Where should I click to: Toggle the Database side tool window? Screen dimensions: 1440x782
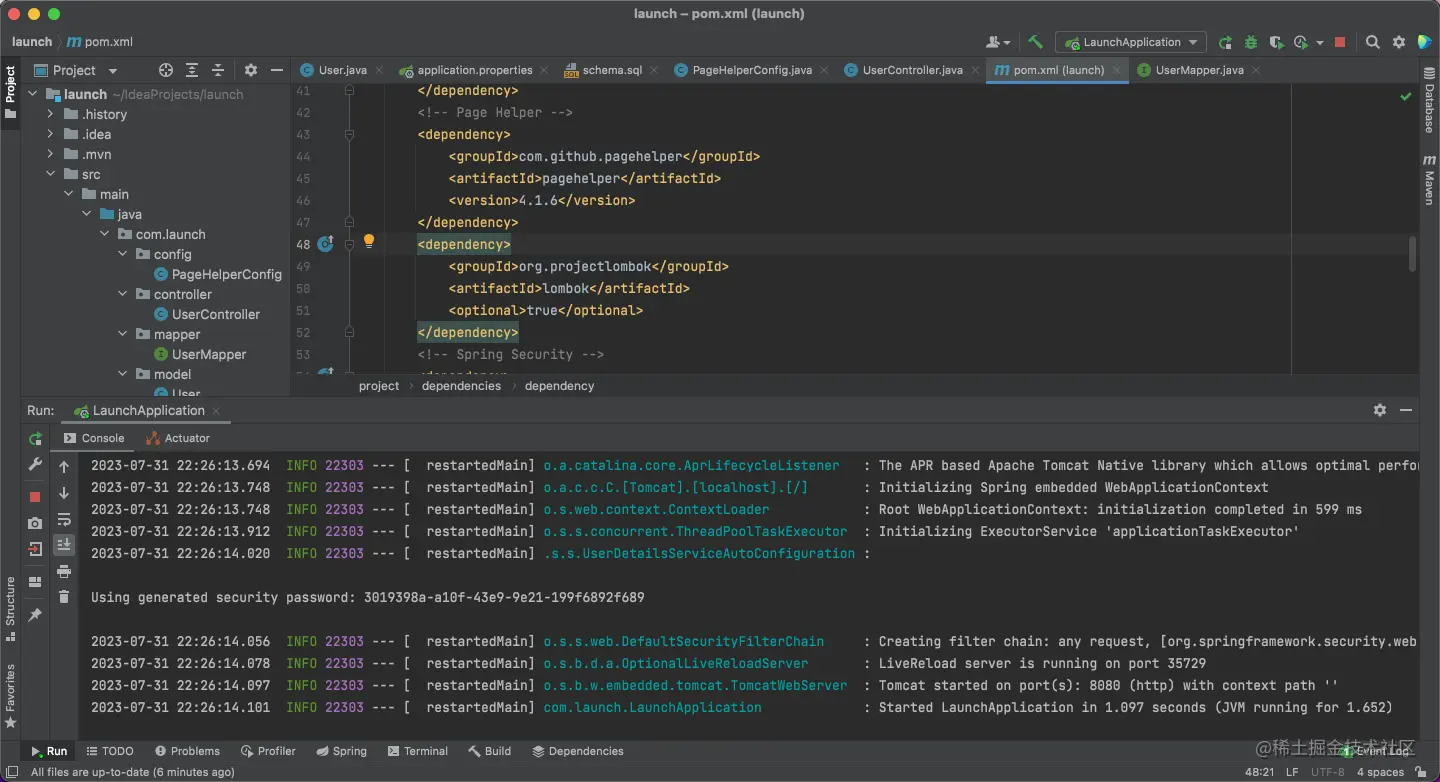click(1429, 100)
